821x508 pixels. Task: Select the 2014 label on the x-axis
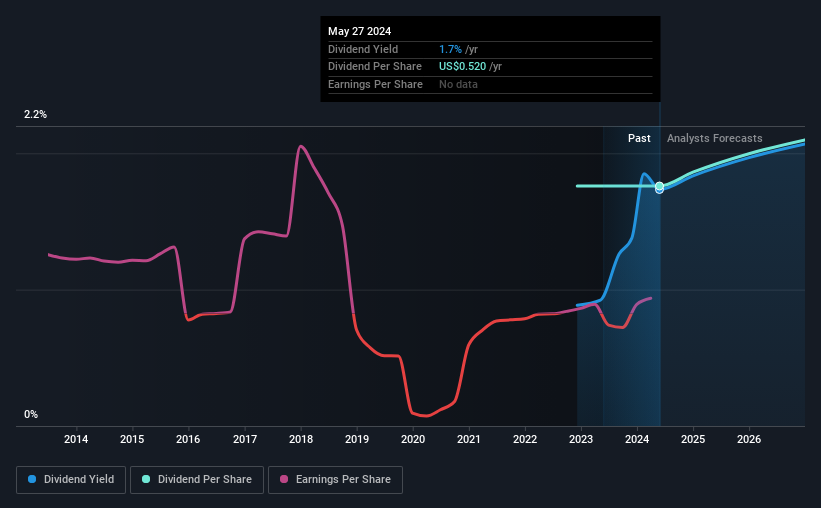[x=76, y=439]
